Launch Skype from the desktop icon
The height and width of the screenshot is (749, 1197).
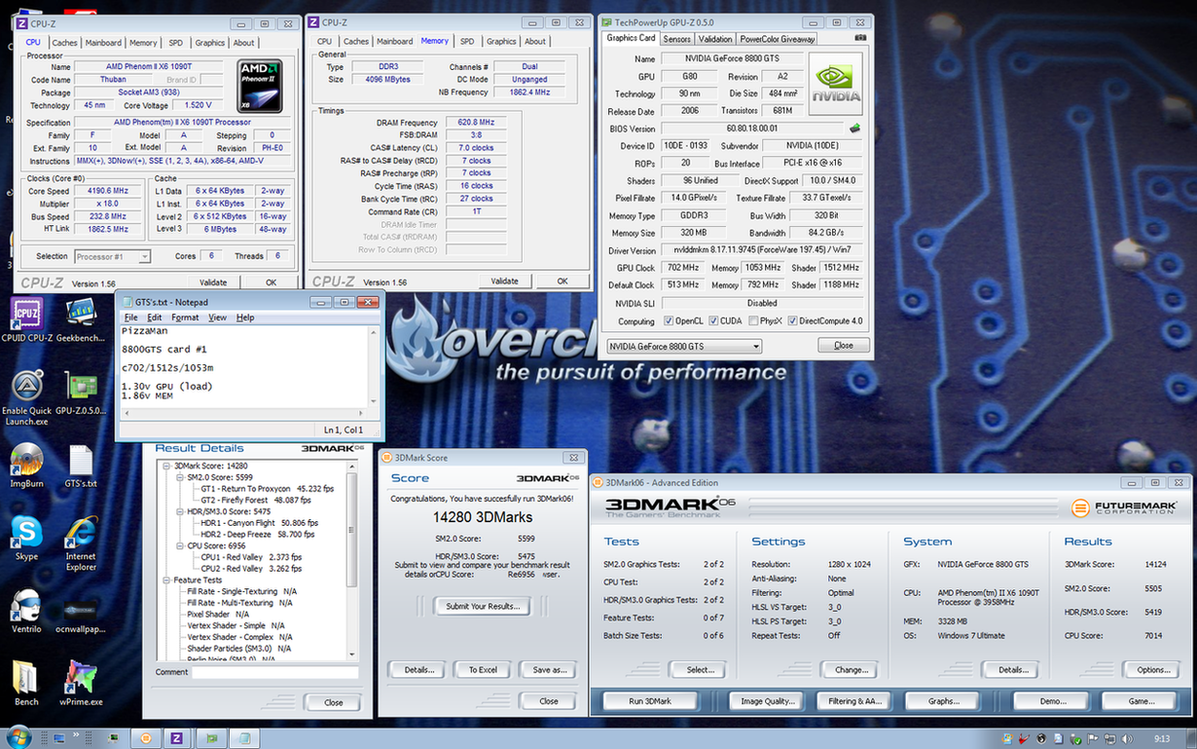pyautogui.click(x=27, y=538)
